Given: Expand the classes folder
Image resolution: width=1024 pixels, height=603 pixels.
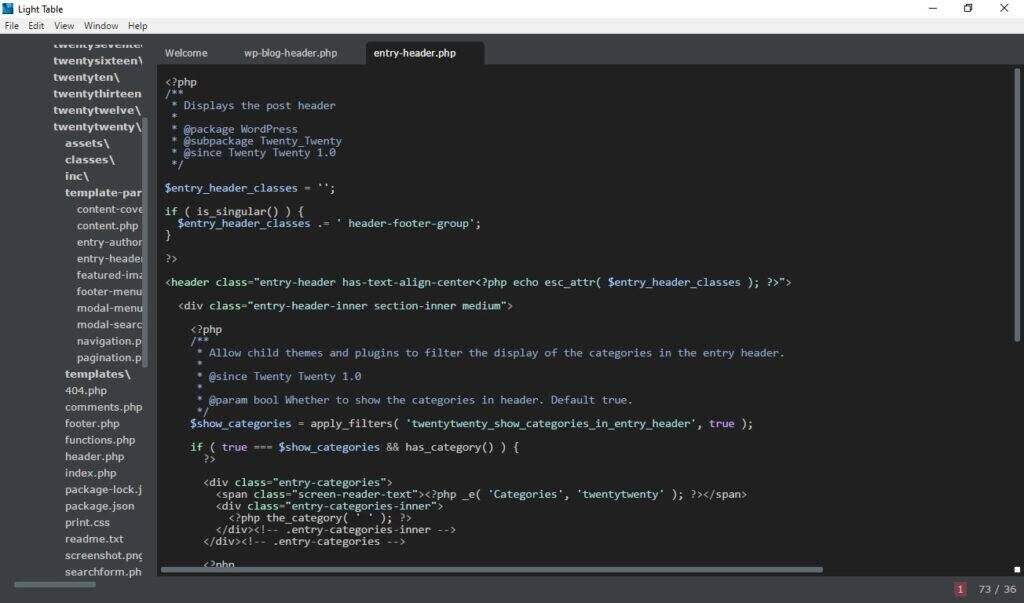Looking at the screenshot, I should pos(89,160).
